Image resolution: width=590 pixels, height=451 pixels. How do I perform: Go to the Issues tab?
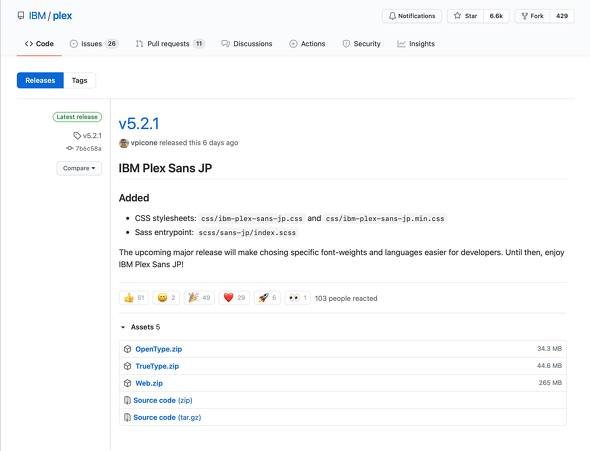94,44
